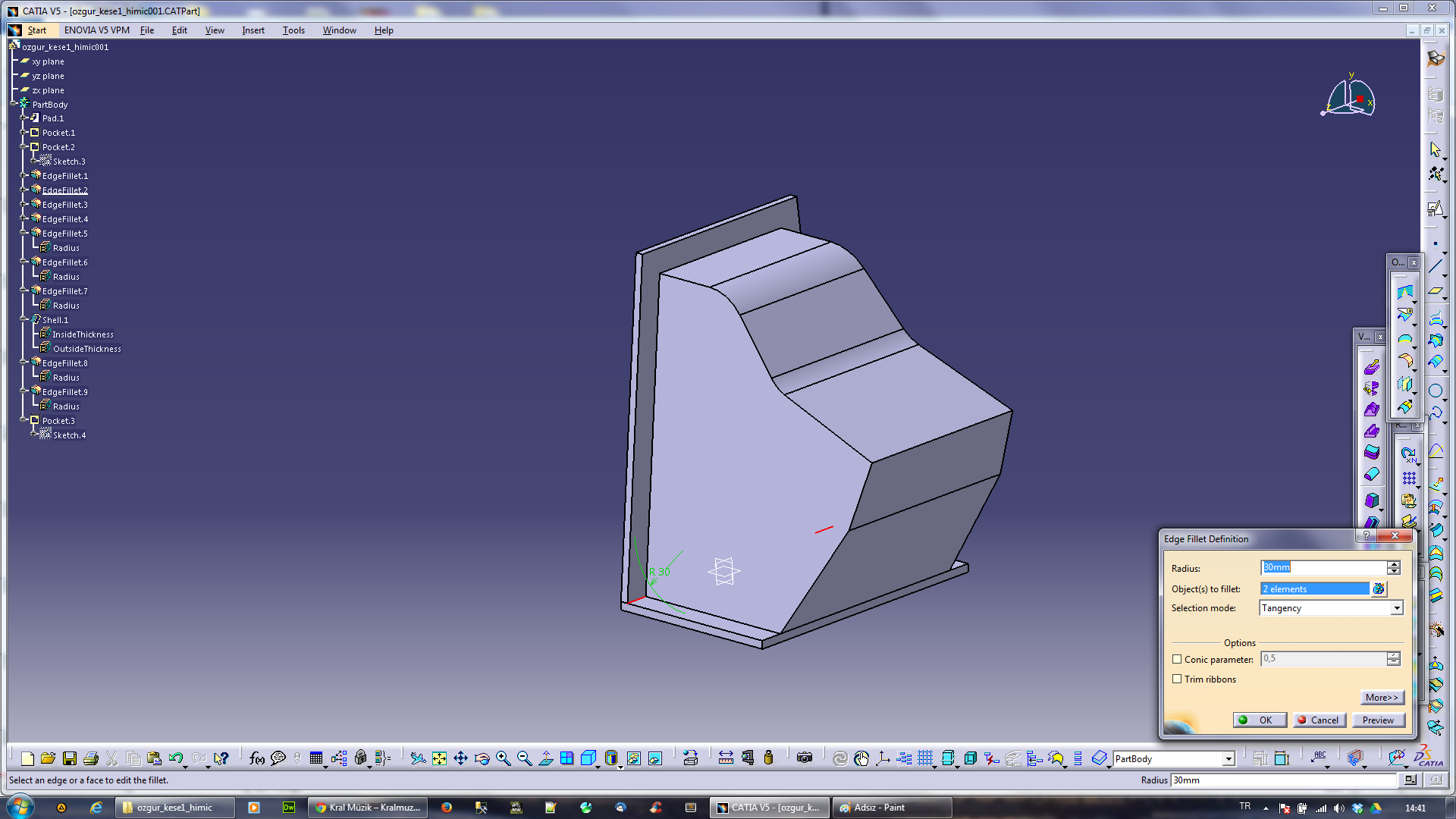This screenshot has height=819, width=1456.
Task: Collapse the Shell.1 tree node
Action: point(24,320)
